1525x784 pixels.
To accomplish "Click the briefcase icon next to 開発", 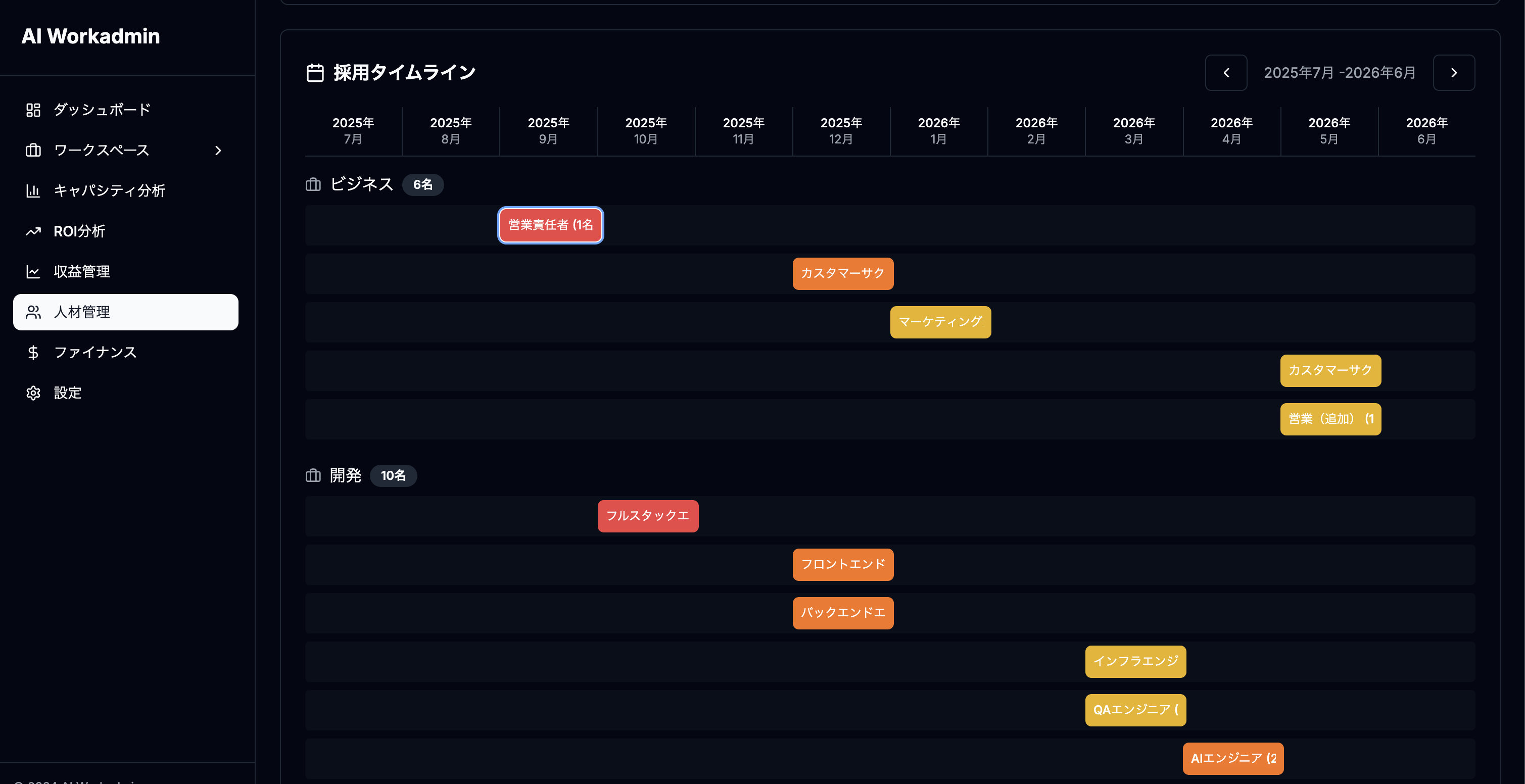I will [313, 476].
